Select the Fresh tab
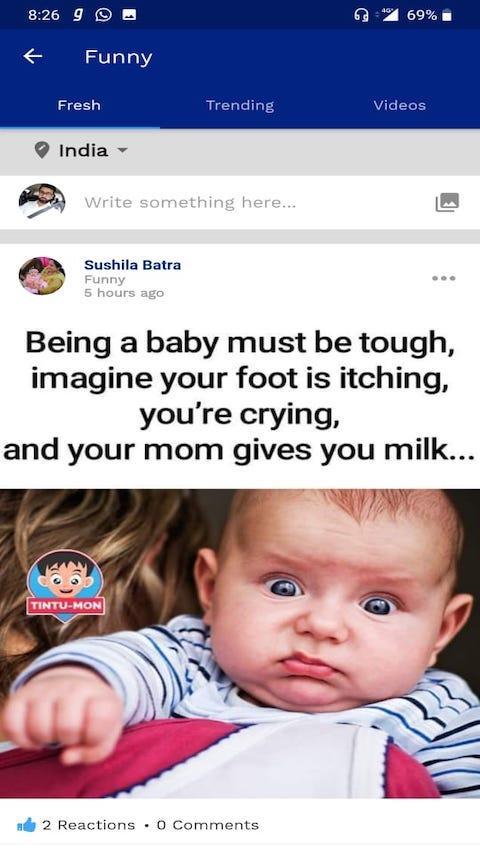 [79, 105]
